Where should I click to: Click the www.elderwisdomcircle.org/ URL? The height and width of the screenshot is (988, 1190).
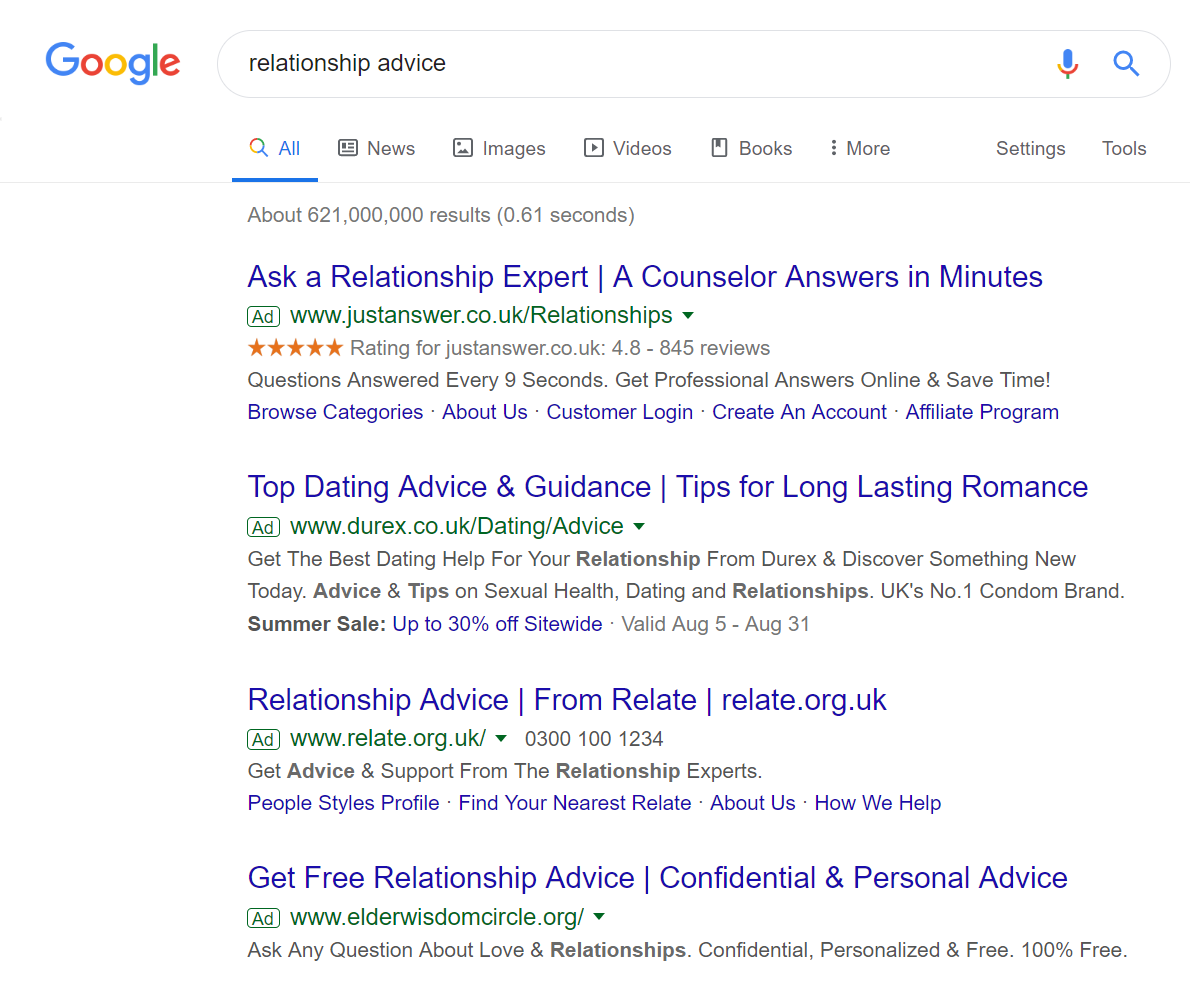(x=437, y=917)
